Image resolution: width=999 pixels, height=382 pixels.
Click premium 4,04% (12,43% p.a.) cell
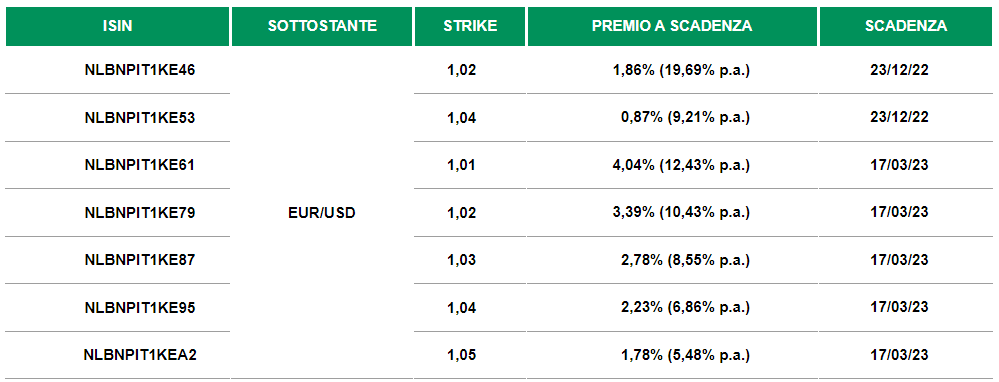(681, 165)
